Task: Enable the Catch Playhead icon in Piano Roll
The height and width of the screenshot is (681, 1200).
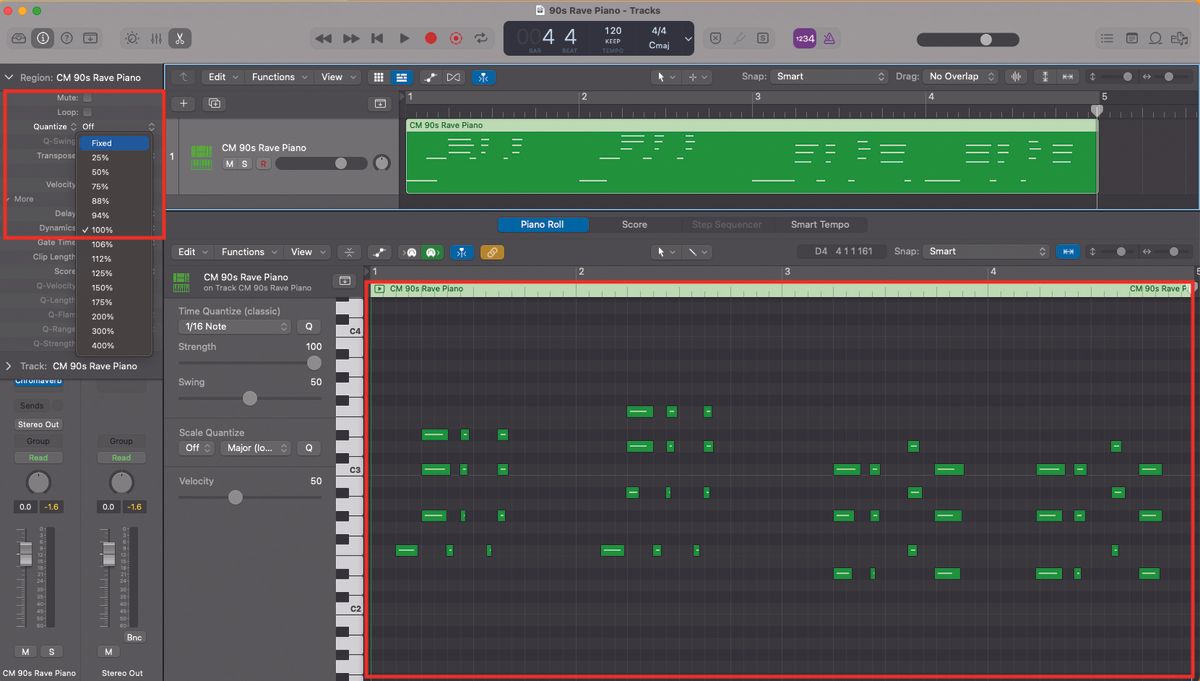Action: [462, 252]
